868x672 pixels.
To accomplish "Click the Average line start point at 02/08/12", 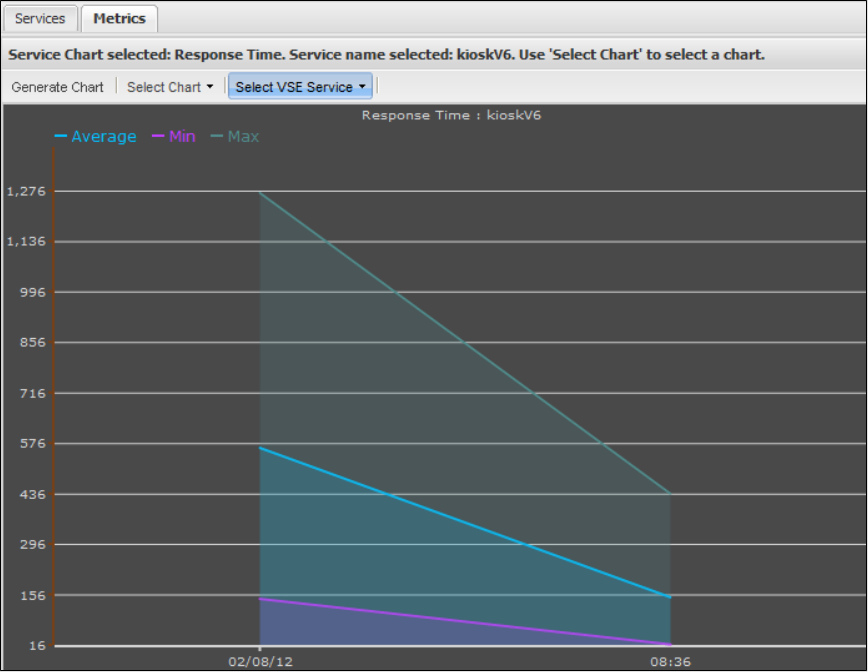I will click(260, 448).
